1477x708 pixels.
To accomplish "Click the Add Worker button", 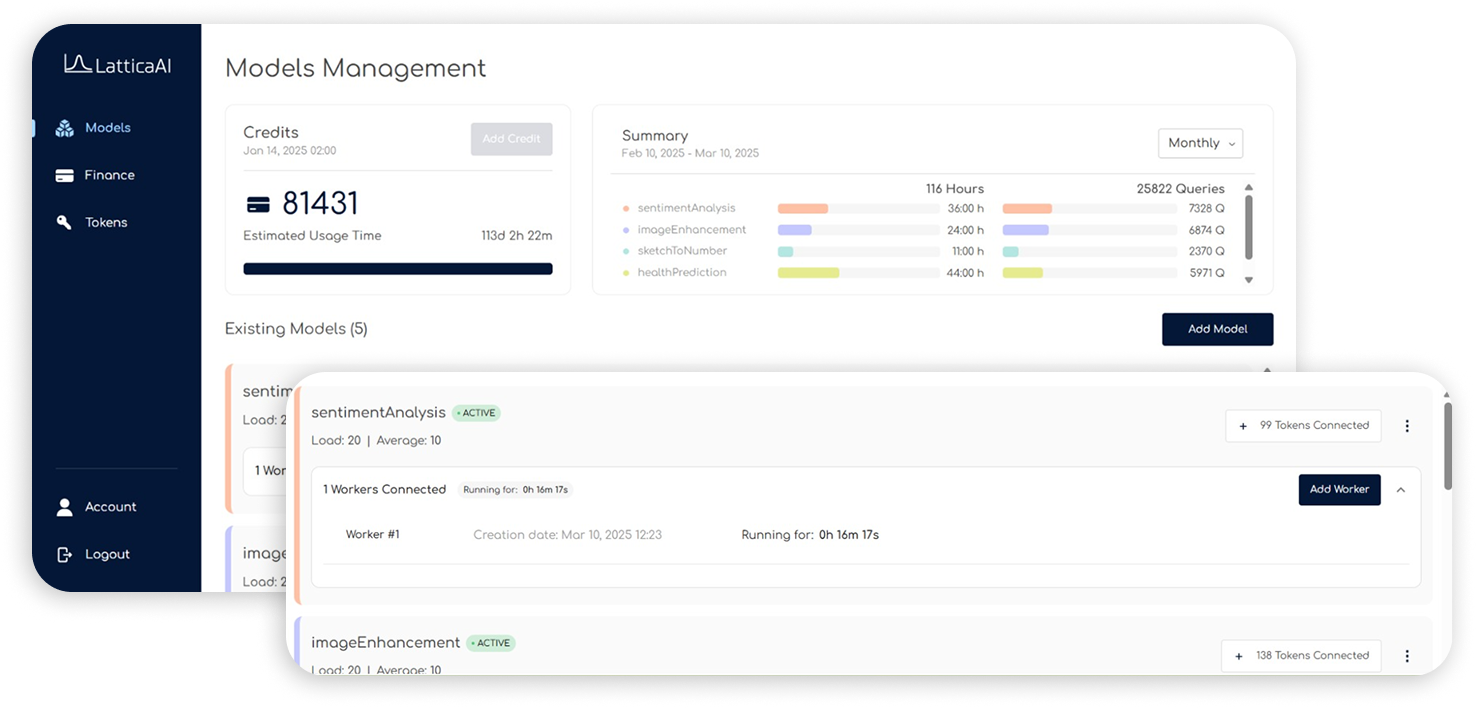I will pyautogui.click(x=1339, y=490).
